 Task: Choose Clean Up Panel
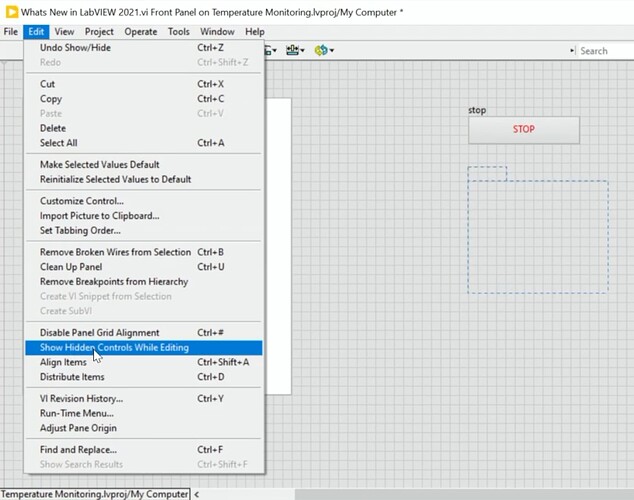tap(144, 267)
